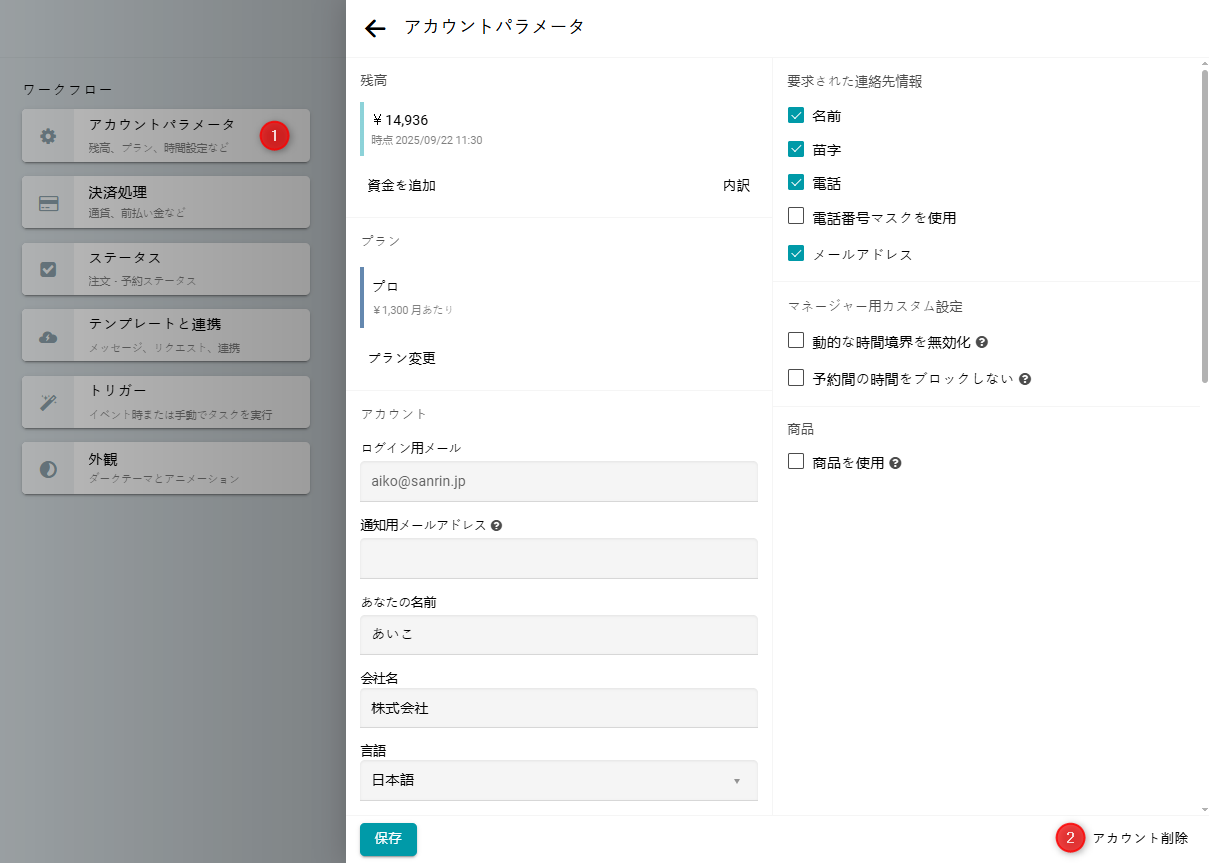Open the 言語 dropdown showing 日本語
This screenshot has height=863, width=1209.
click(x=558, y=780)
